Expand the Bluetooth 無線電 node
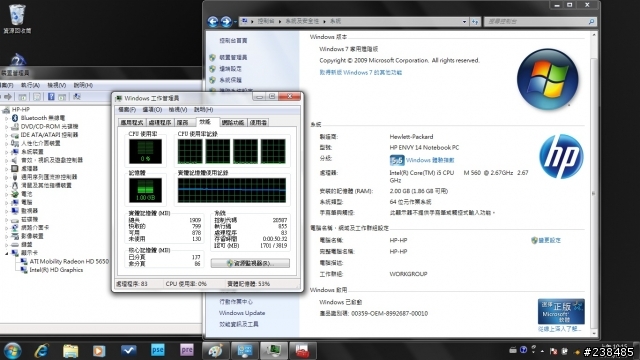 click(x=7, y=118)
